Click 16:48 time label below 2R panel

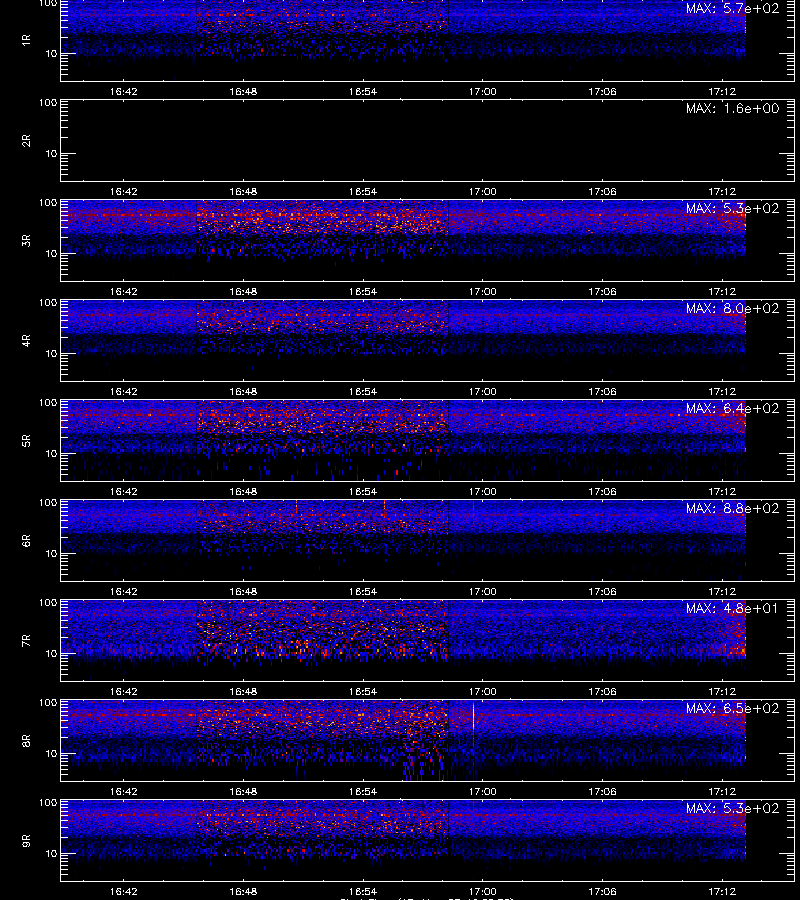[x=243, y=192]
